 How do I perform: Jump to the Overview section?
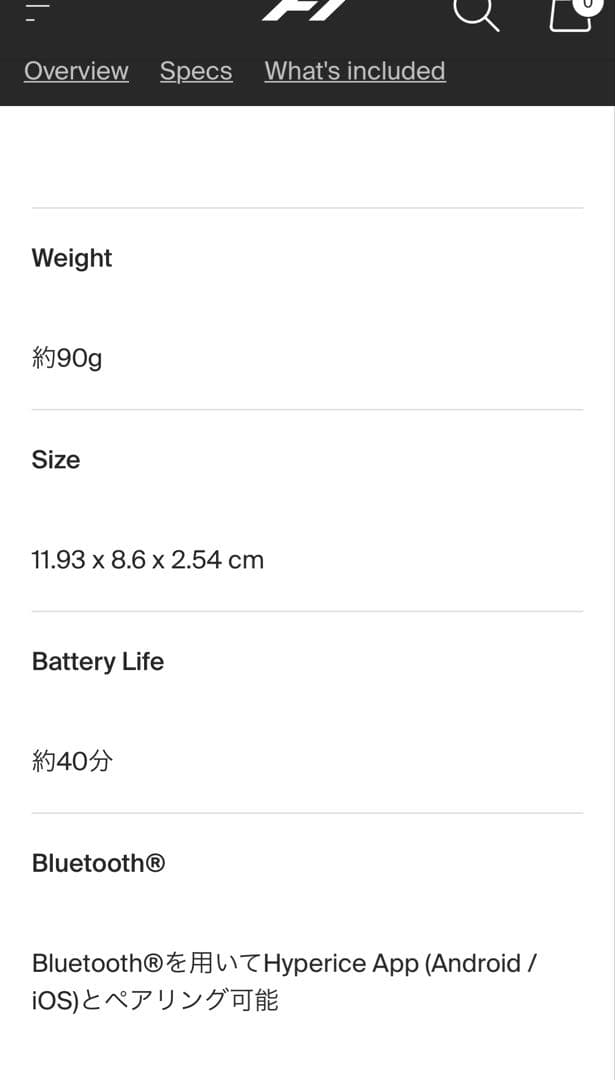point(76,71)
